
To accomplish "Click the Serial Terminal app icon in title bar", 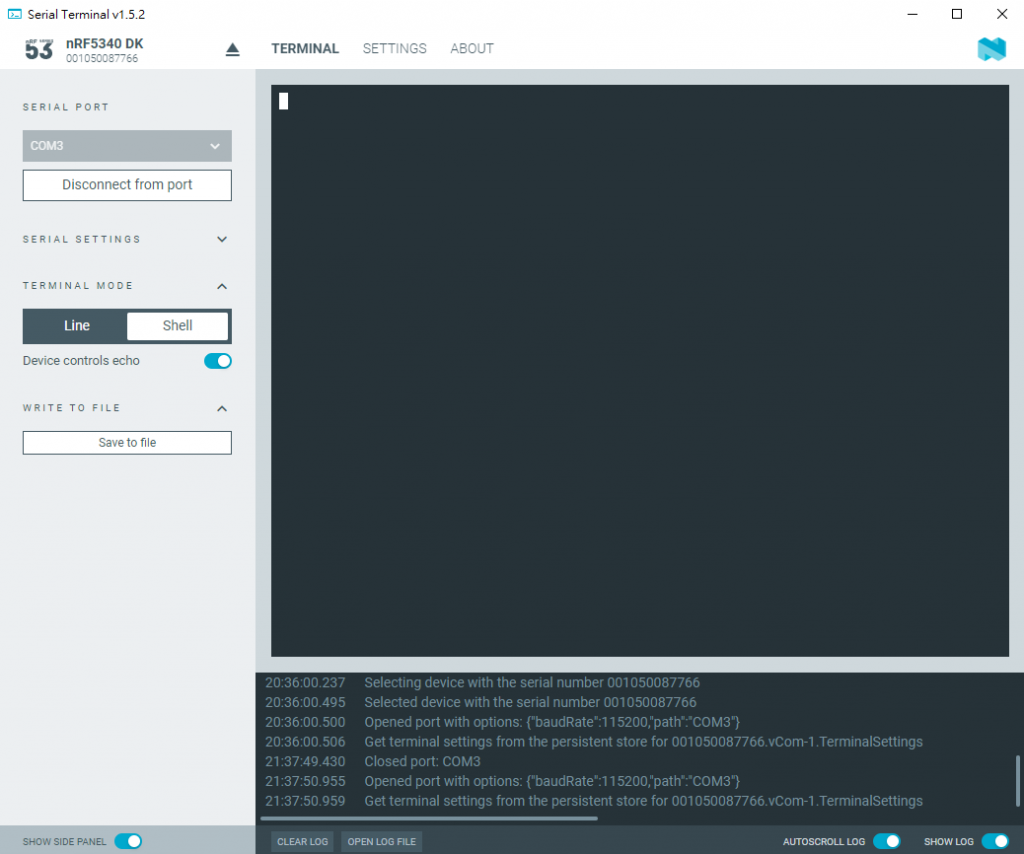I will tap(14, 14).
